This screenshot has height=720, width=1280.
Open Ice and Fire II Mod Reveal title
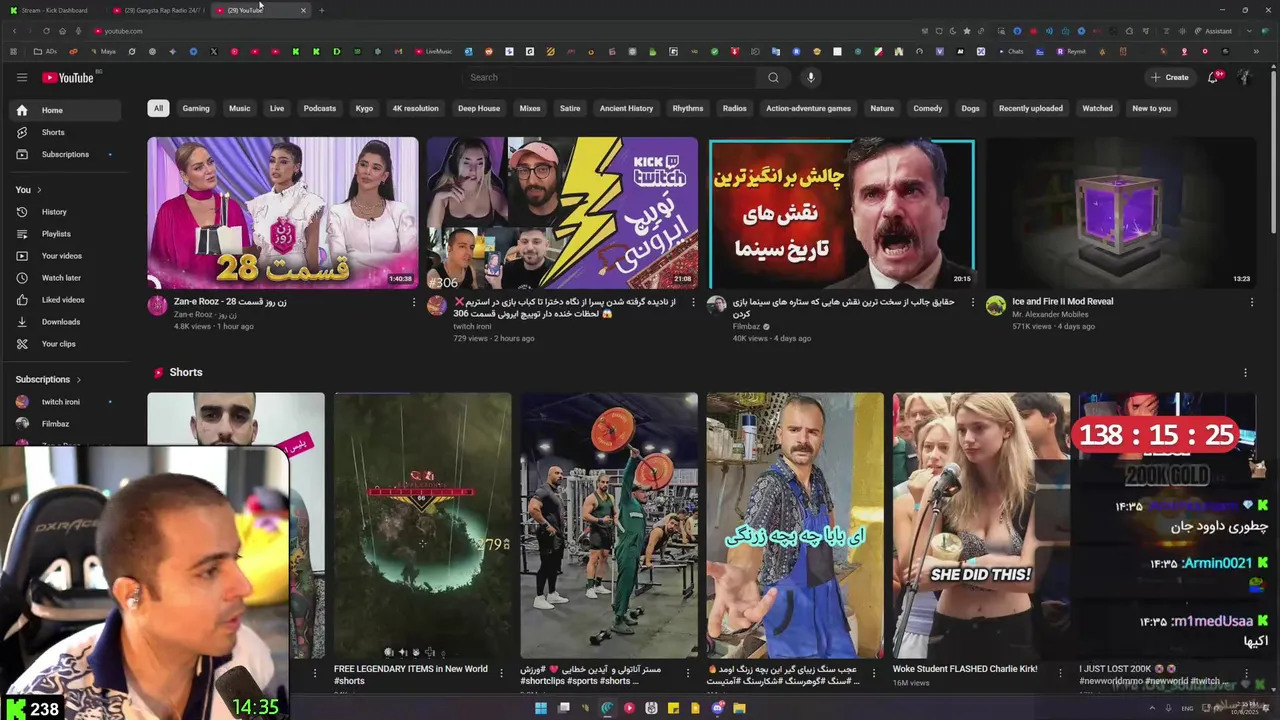click(x=1062, y=301)
